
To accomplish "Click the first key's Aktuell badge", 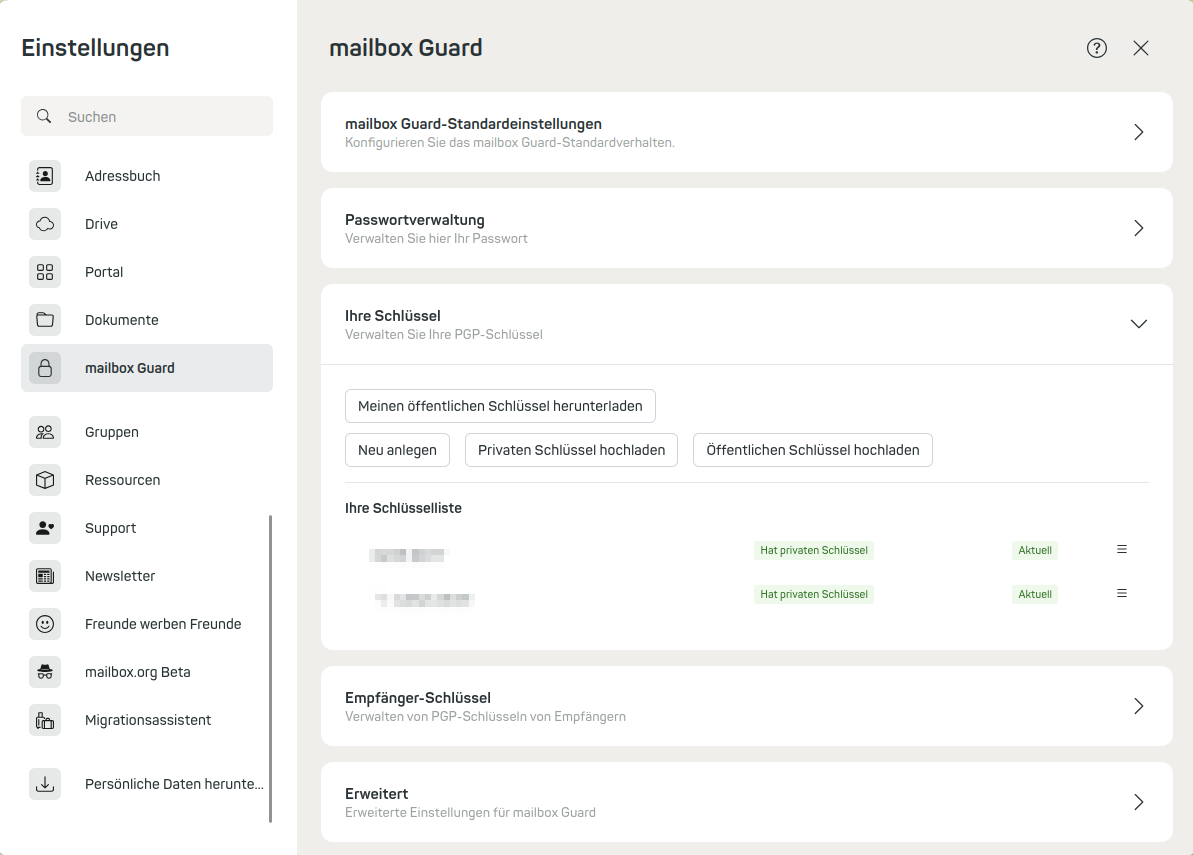I will coord(1035,550).
